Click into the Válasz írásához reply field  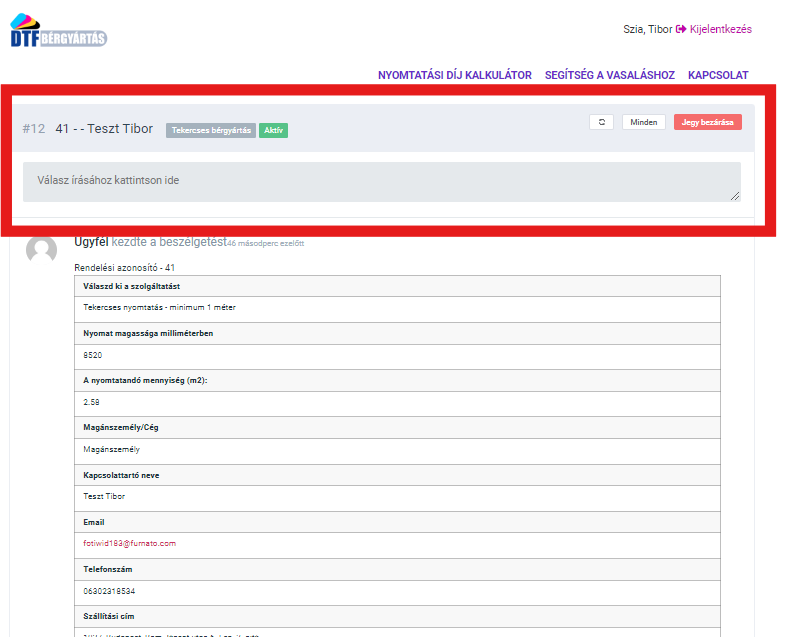click(x=380, y=181)
